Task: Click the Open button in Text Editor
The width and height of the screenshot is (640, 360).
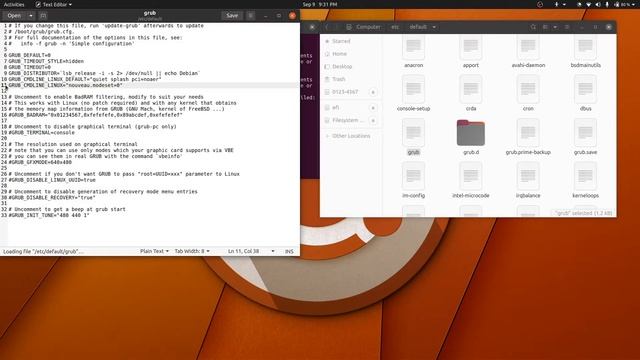Action: pos(14,16)
